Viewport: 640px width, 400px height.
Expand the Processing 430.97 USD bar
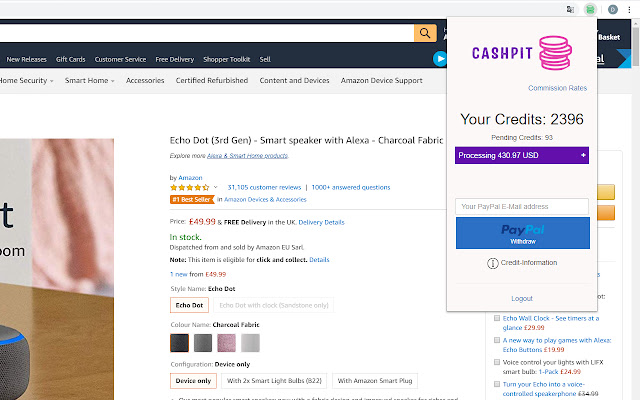(x=522, y=155)
